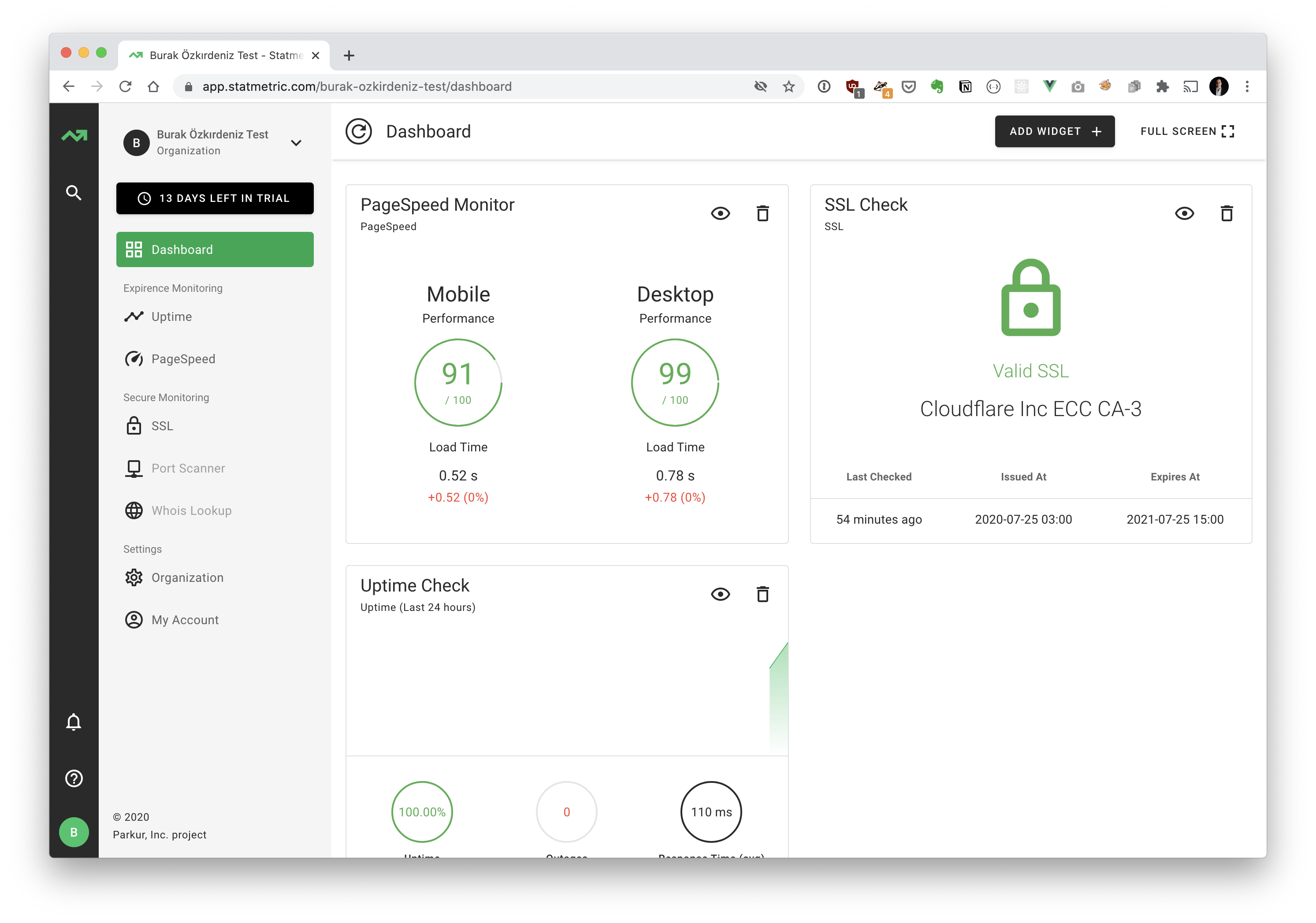Toggle visibility of Uptime Check widget
This screenshot has height=923, width=1316.
coord(720,595)
